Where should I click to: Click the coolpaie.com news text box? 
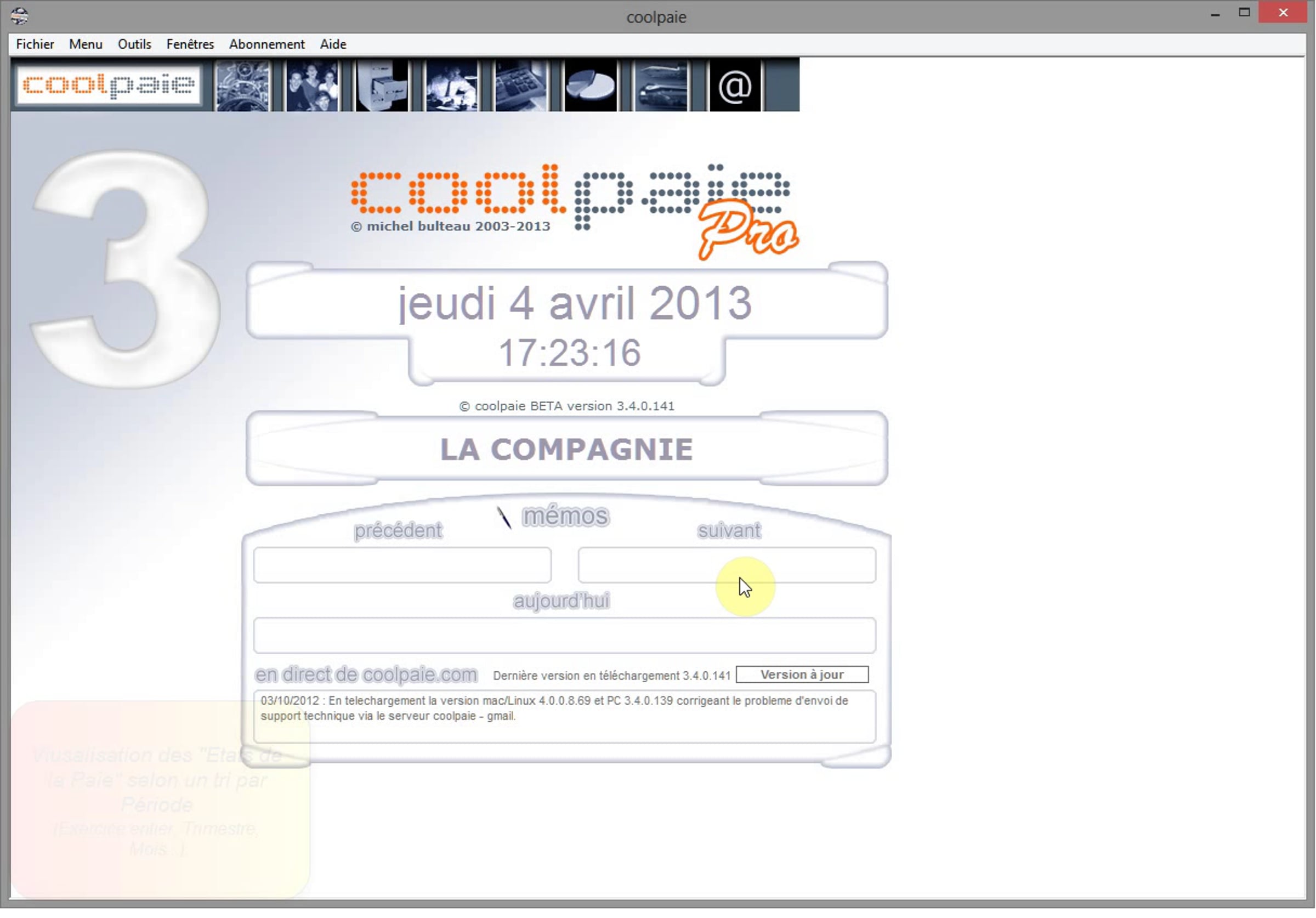(x=565, y=717)
